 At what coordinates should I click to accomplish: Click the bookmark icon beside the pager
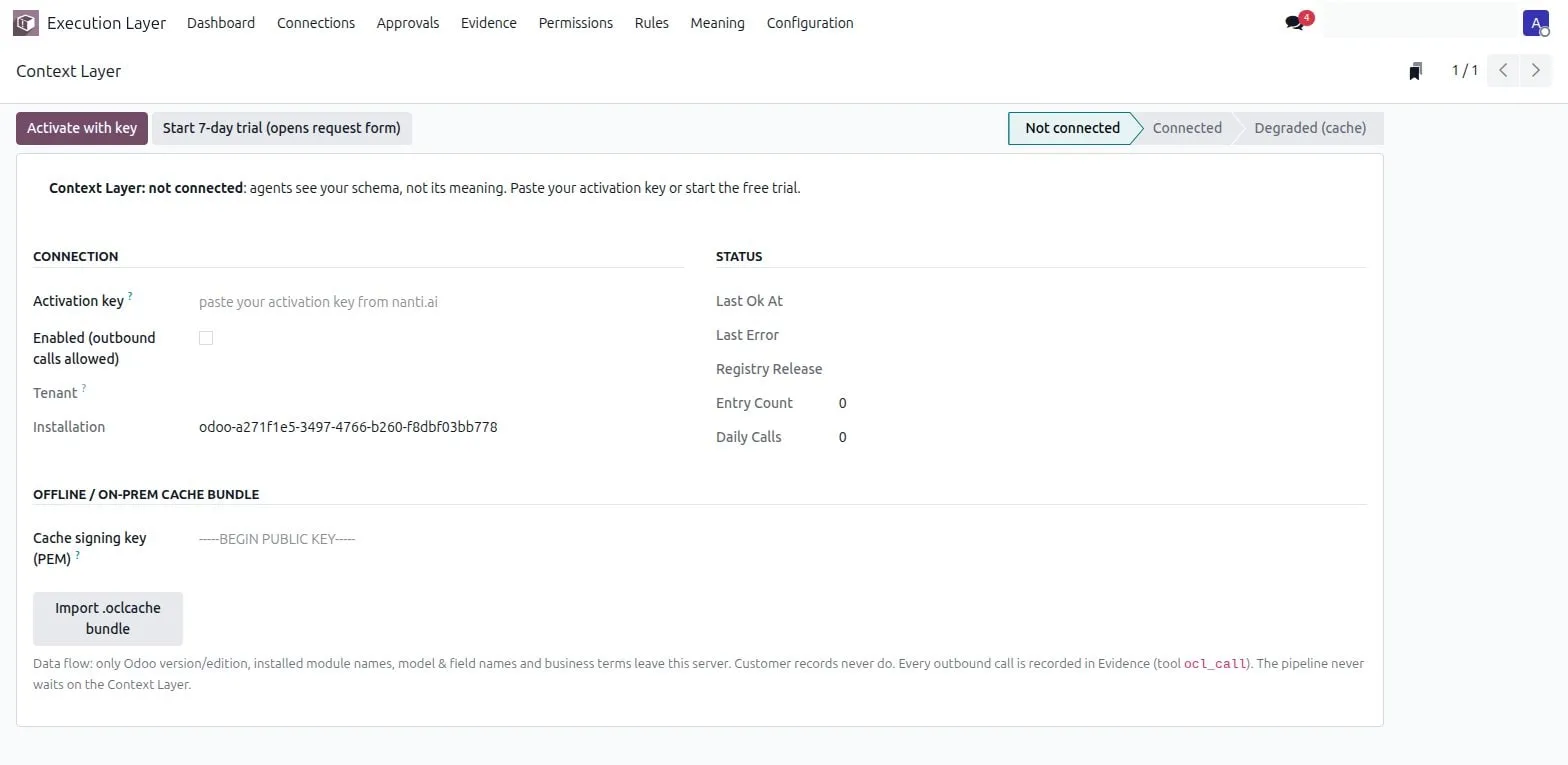tap(1415, 71)
